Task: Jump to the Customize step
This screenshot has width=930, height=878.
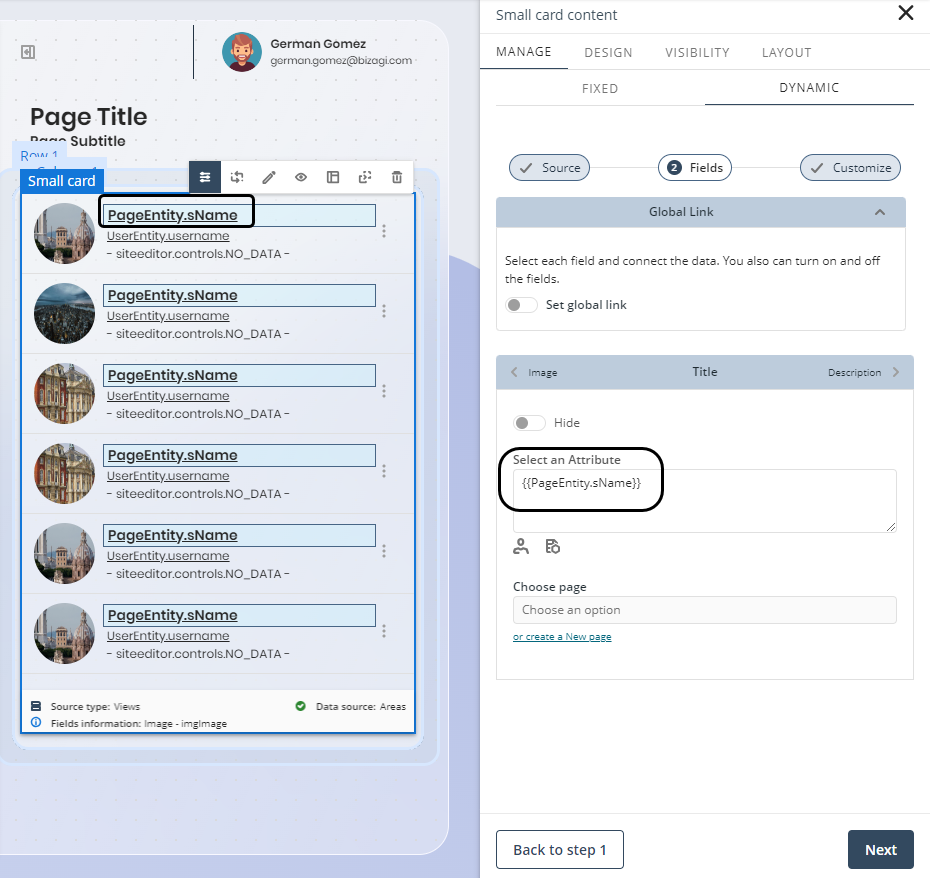Action: point(851,168)
